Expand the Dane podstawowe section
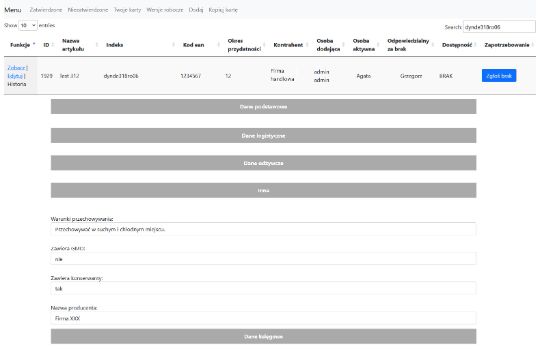Viewport: 540px width, 364px height. 263,107
